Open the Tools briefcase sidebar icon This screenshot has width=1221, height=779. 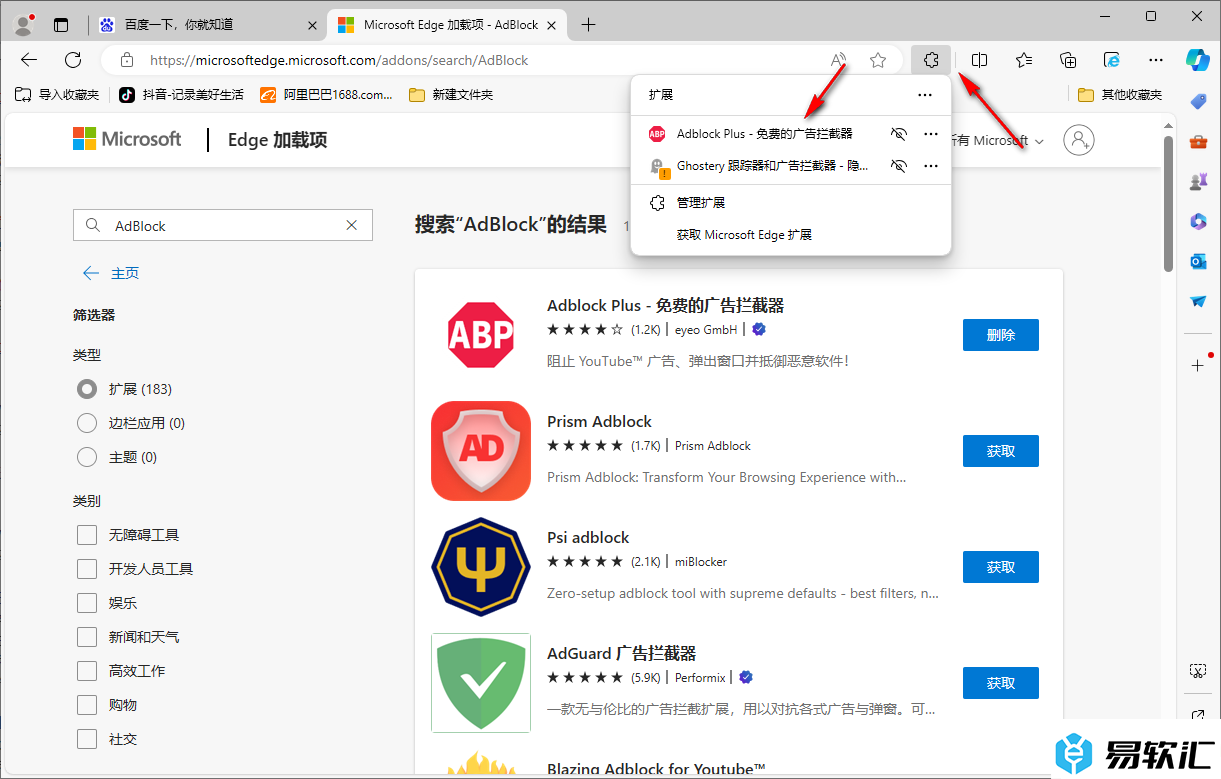(1198, 141)
